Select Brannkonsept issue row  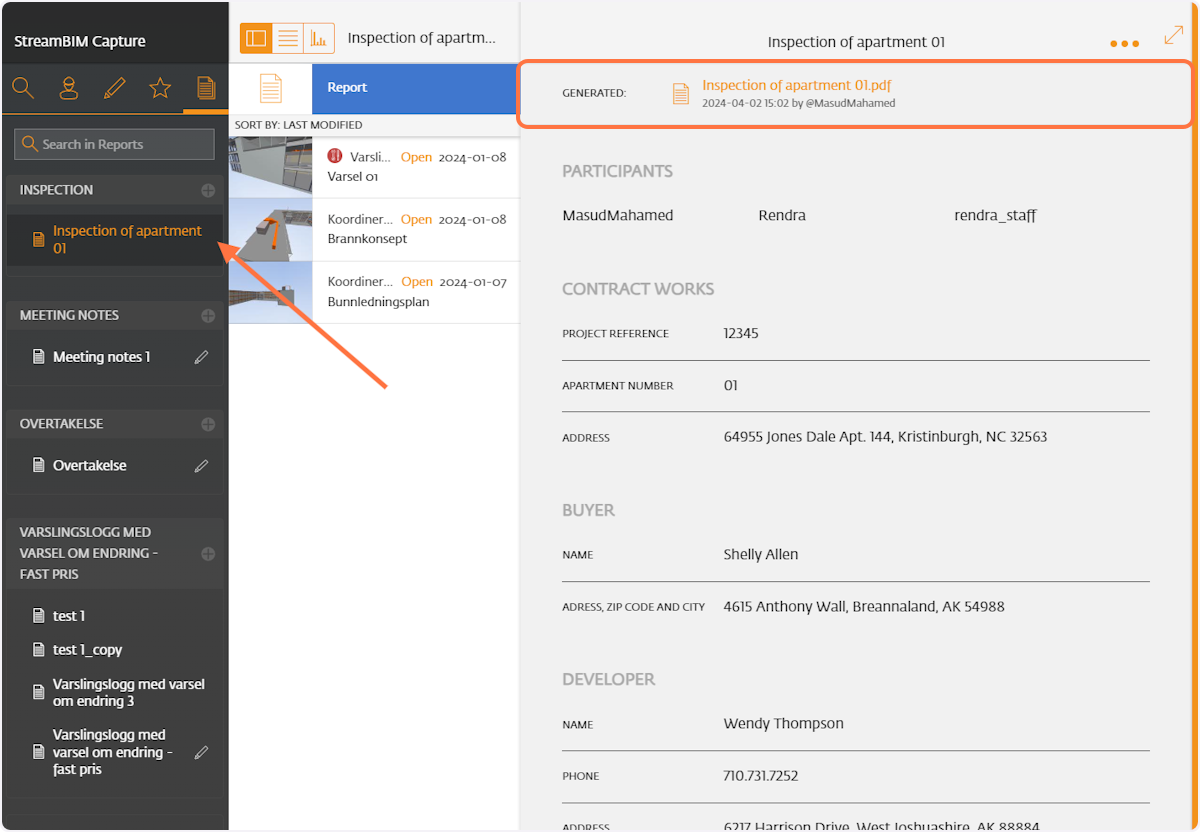point(374,229)
